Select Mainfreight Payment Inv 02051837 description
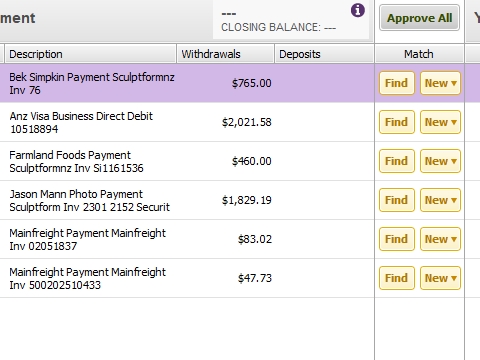 coord(87,239)
